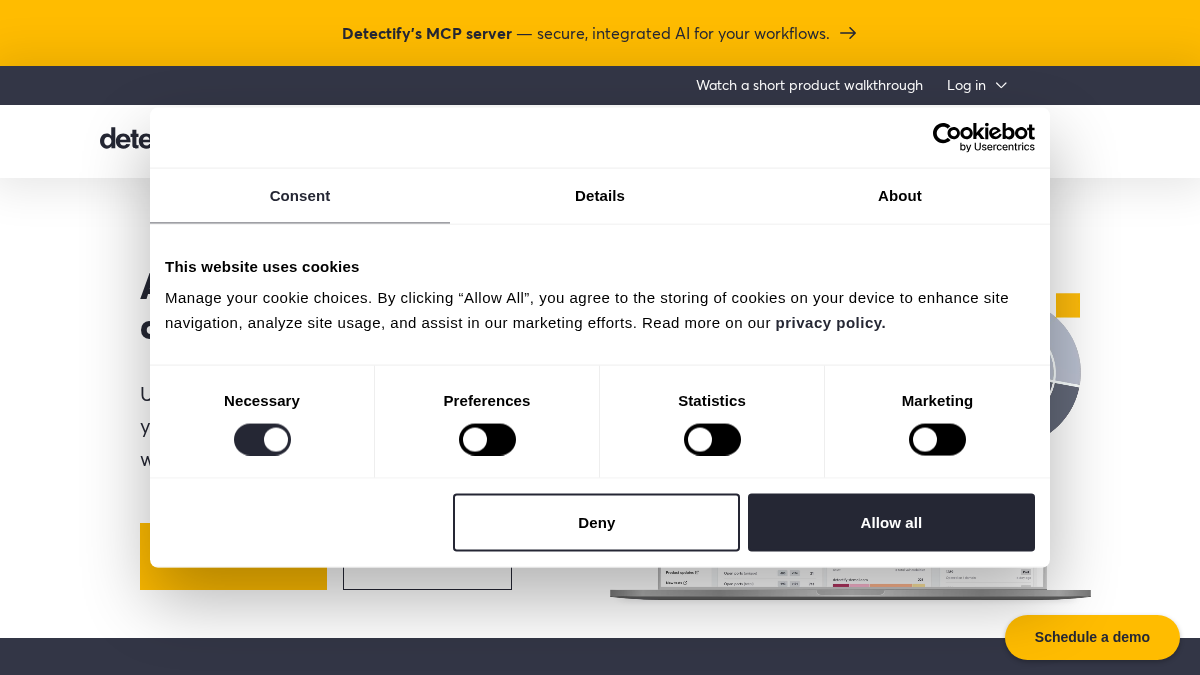Click the Detectify logo
This screenshot has height=675, width=1200.
125,138
